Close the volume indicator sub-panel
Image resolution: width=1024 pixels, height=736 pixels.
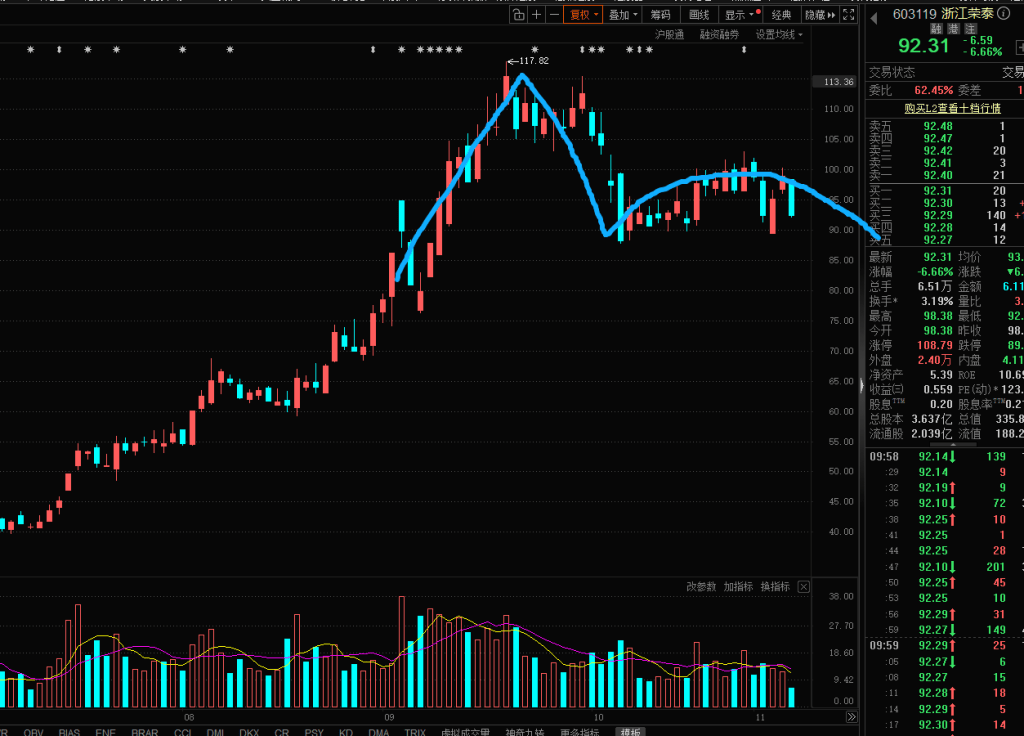[802, 587]
